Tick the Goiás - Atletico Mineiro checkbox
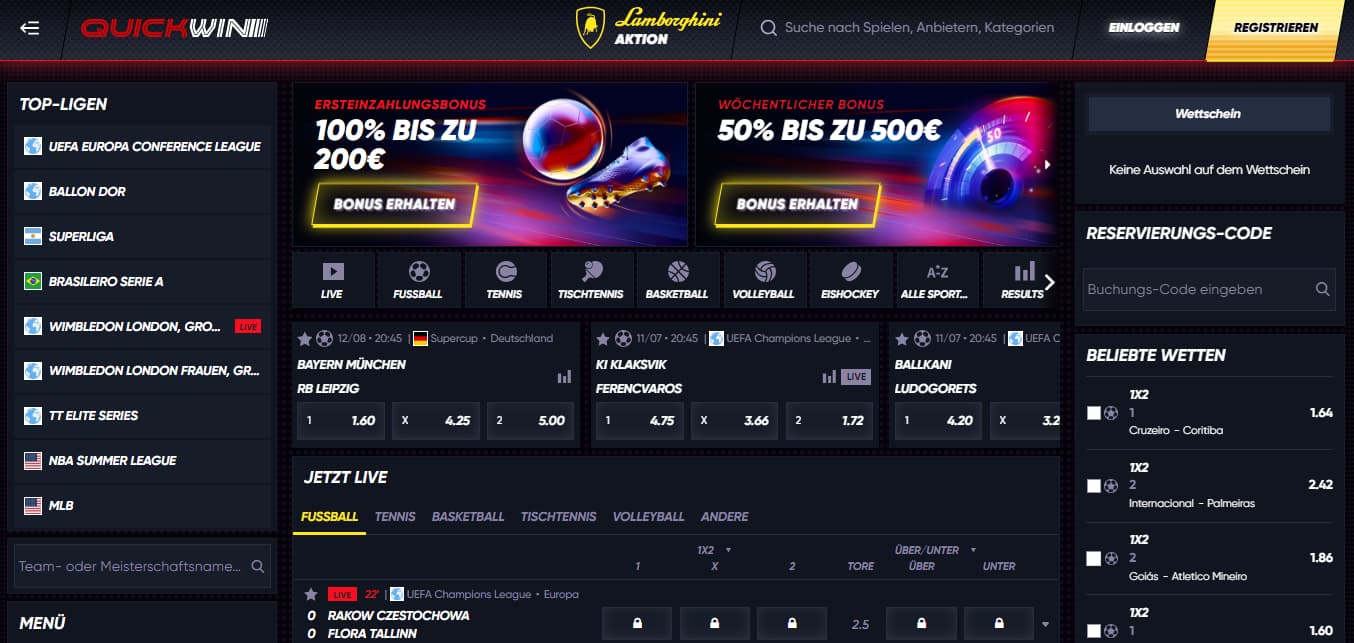1354x643 pixels. (1094, 558)
